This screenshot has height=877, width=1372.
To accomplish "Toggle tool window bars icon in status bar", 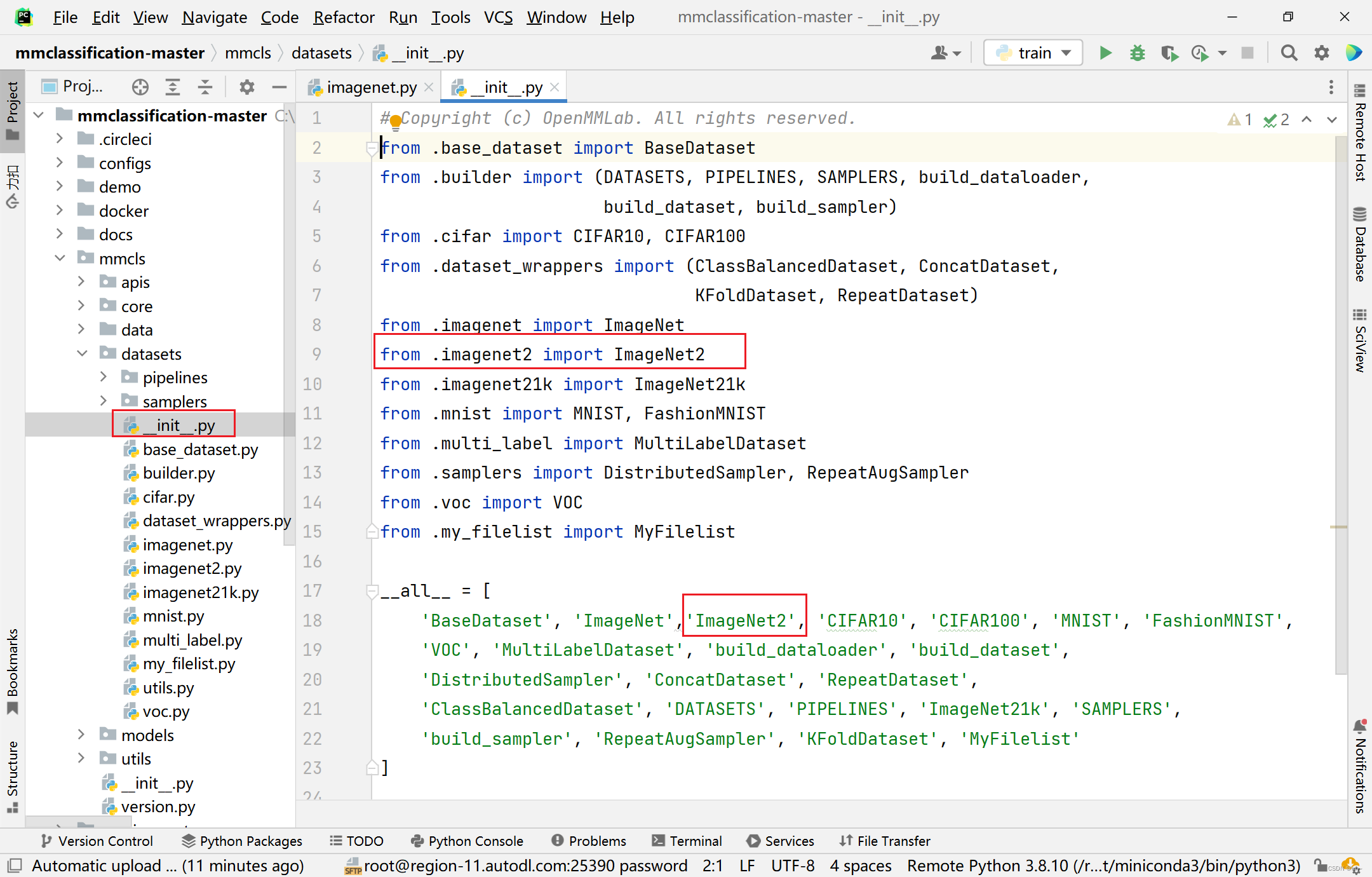I will coord(15,866).
